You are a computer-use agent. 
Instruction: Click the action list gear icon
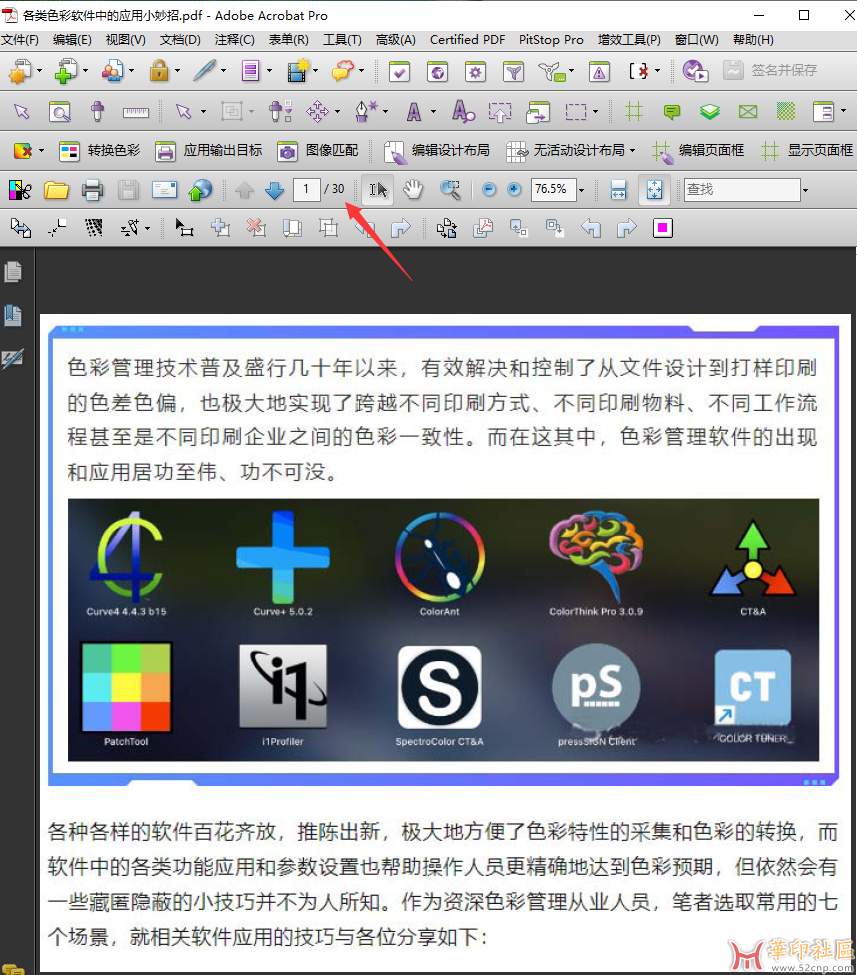tap(476, 72)
